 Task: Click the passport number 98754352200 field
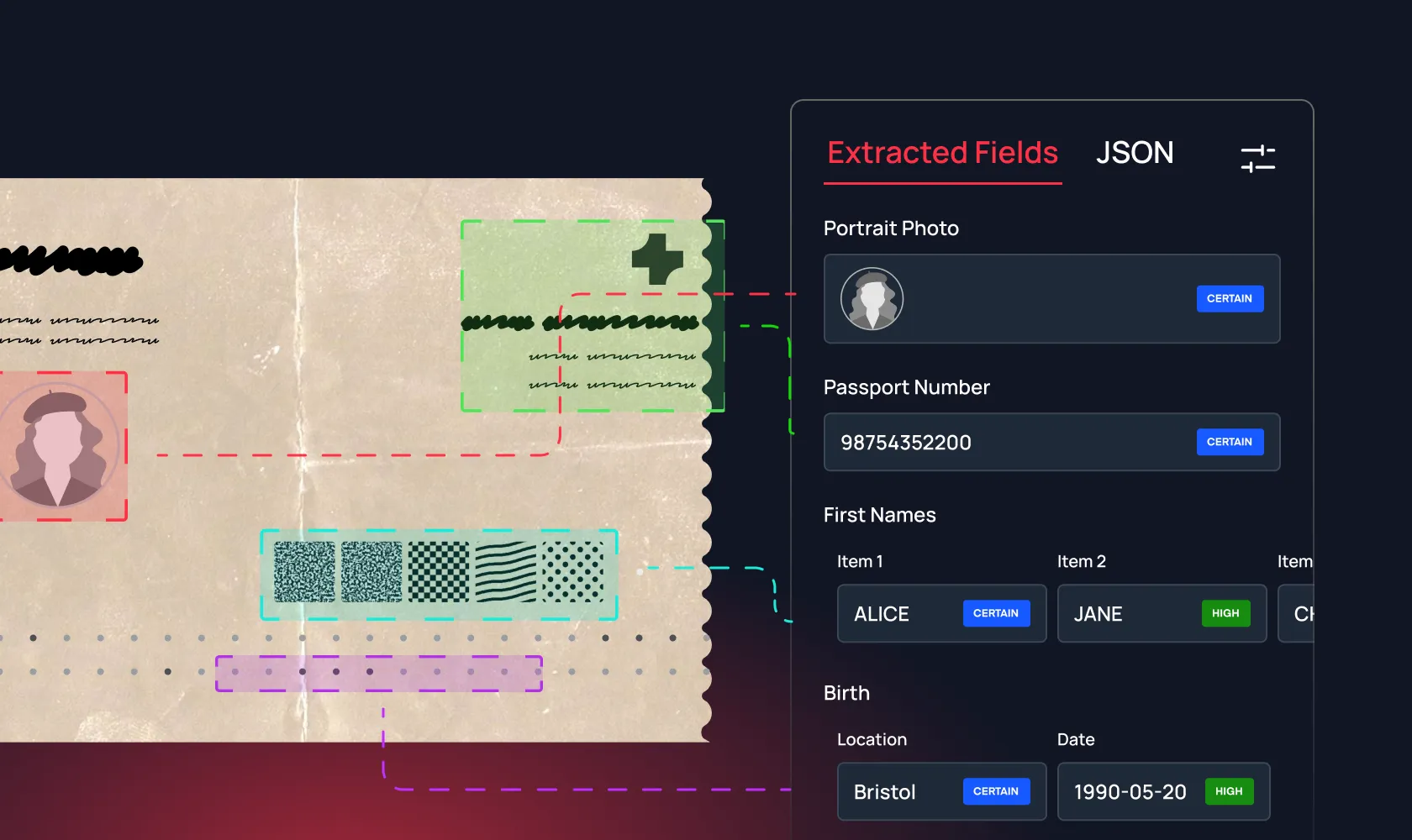906,442
